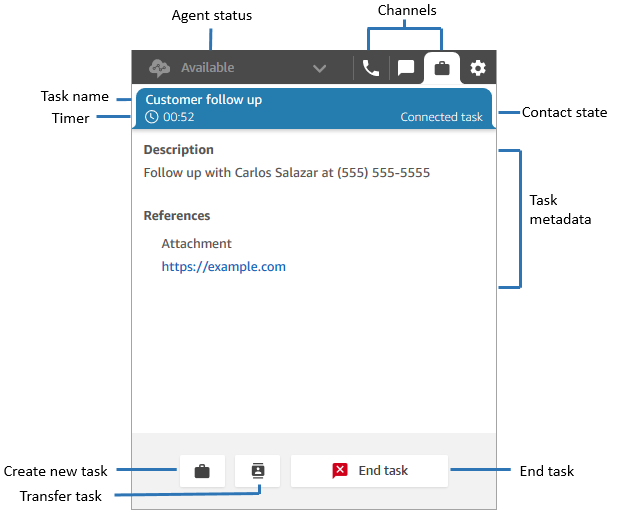618x521 pixels.
Task: Click the clock icon beside the timer
Action: [x=151, y=117]
